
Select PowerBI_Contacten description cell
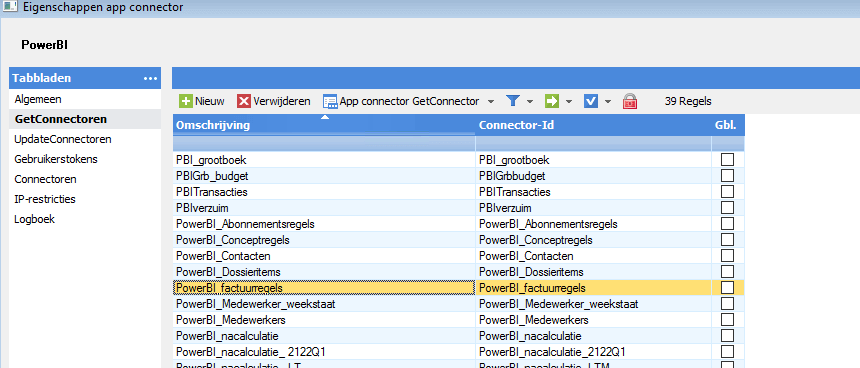click(324, 256)
